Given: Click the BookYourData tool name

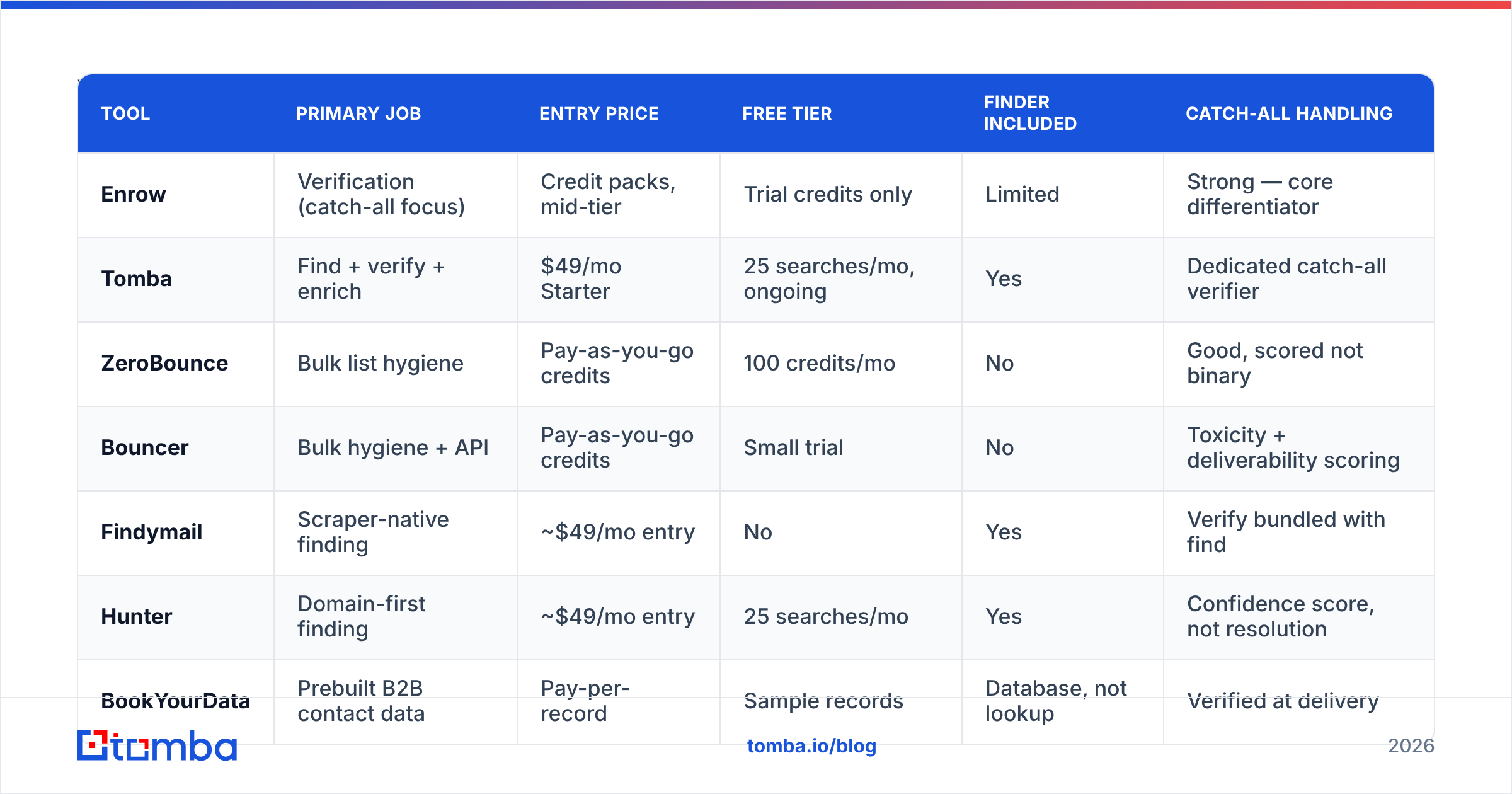Looking at the screenshot, I should coord(176,701).
